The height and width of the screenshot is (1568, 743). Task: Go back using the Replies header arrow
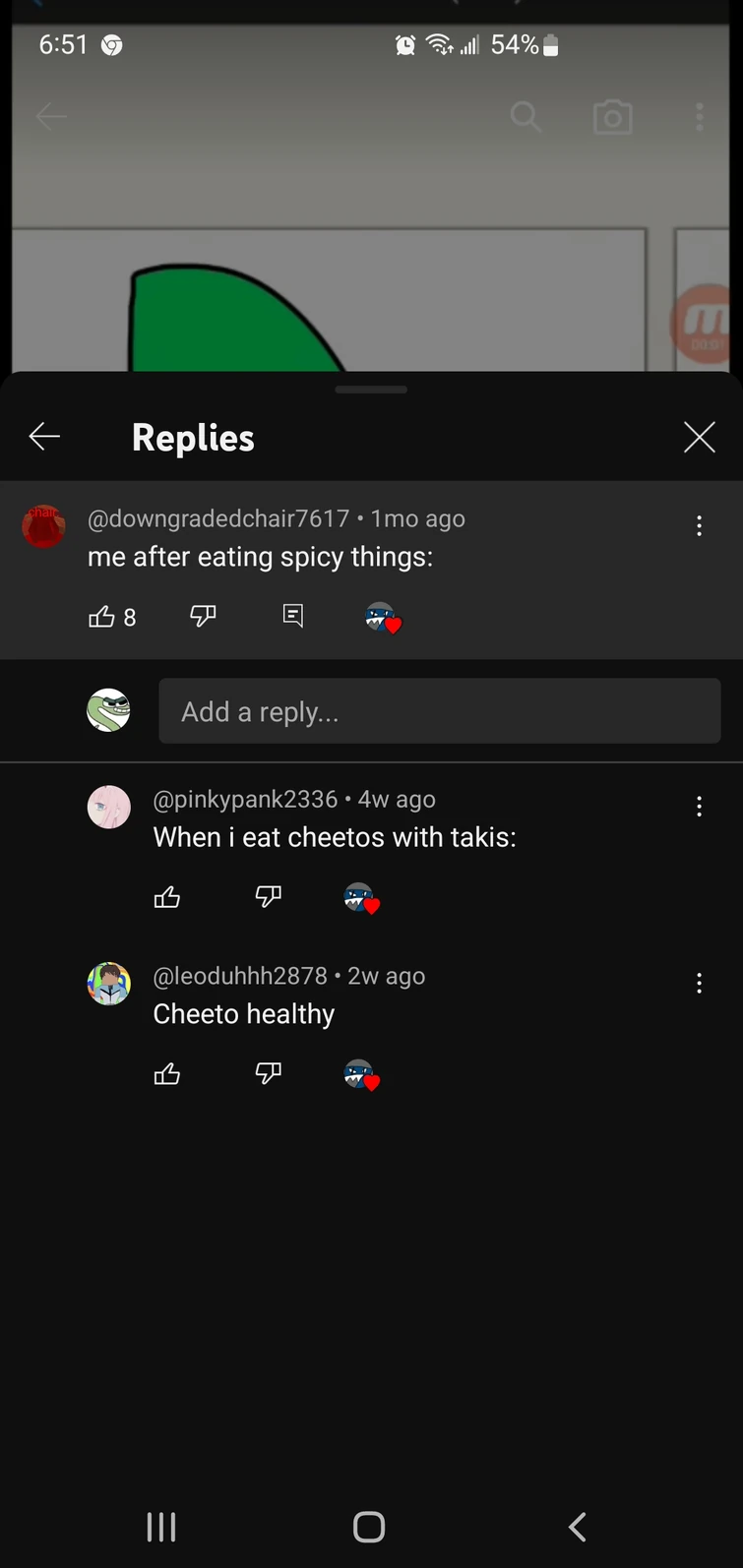point(44,437)
